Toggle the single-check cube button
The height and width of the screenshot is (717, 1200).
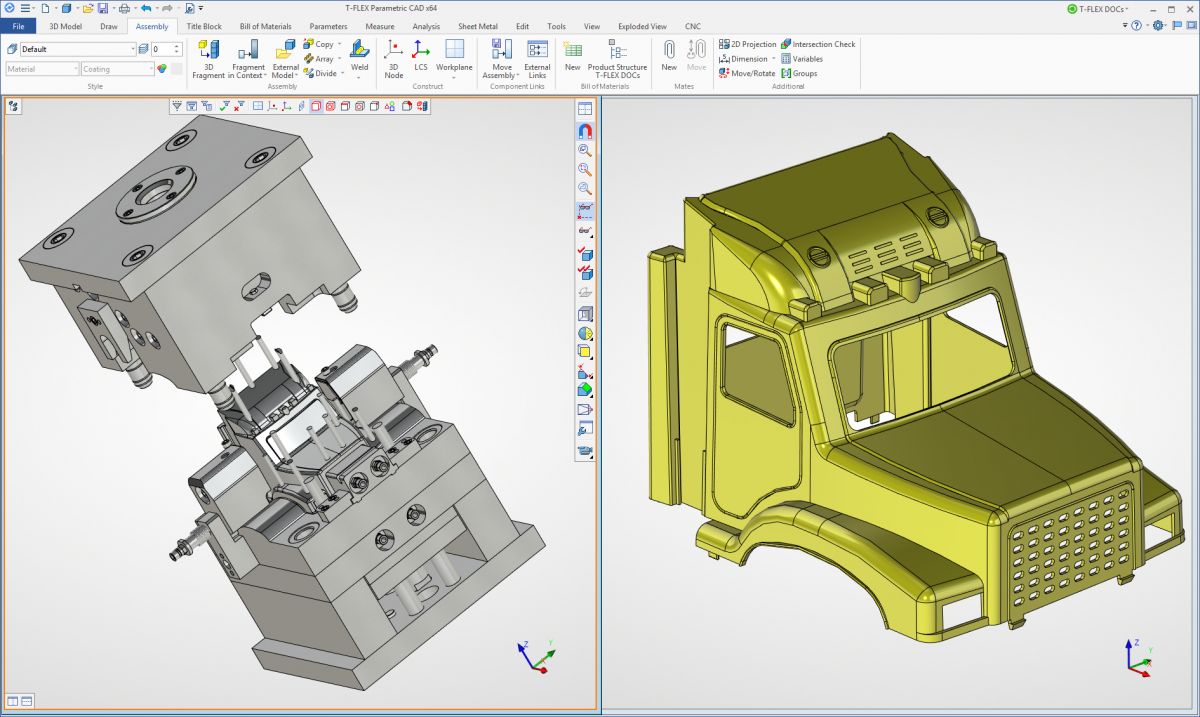585,254
